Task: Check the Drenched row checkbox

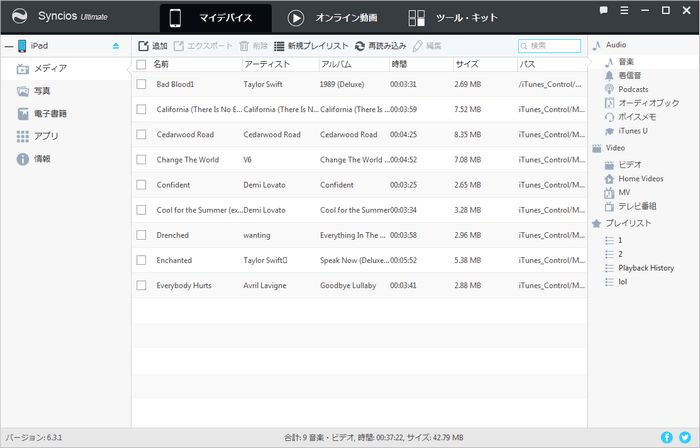Action: (141, 235)
